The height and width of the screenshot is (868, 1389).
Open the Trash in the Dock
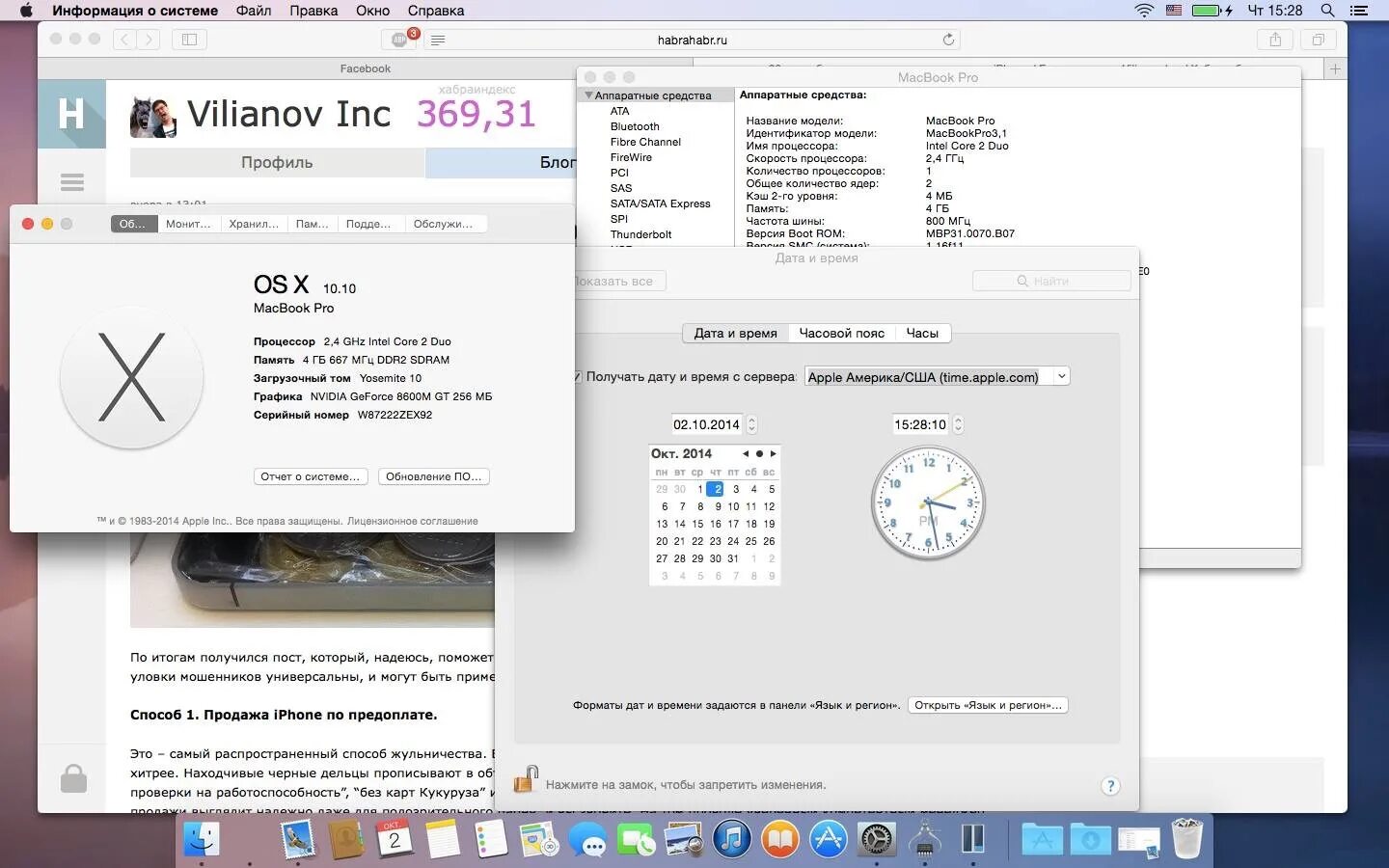1187,839
